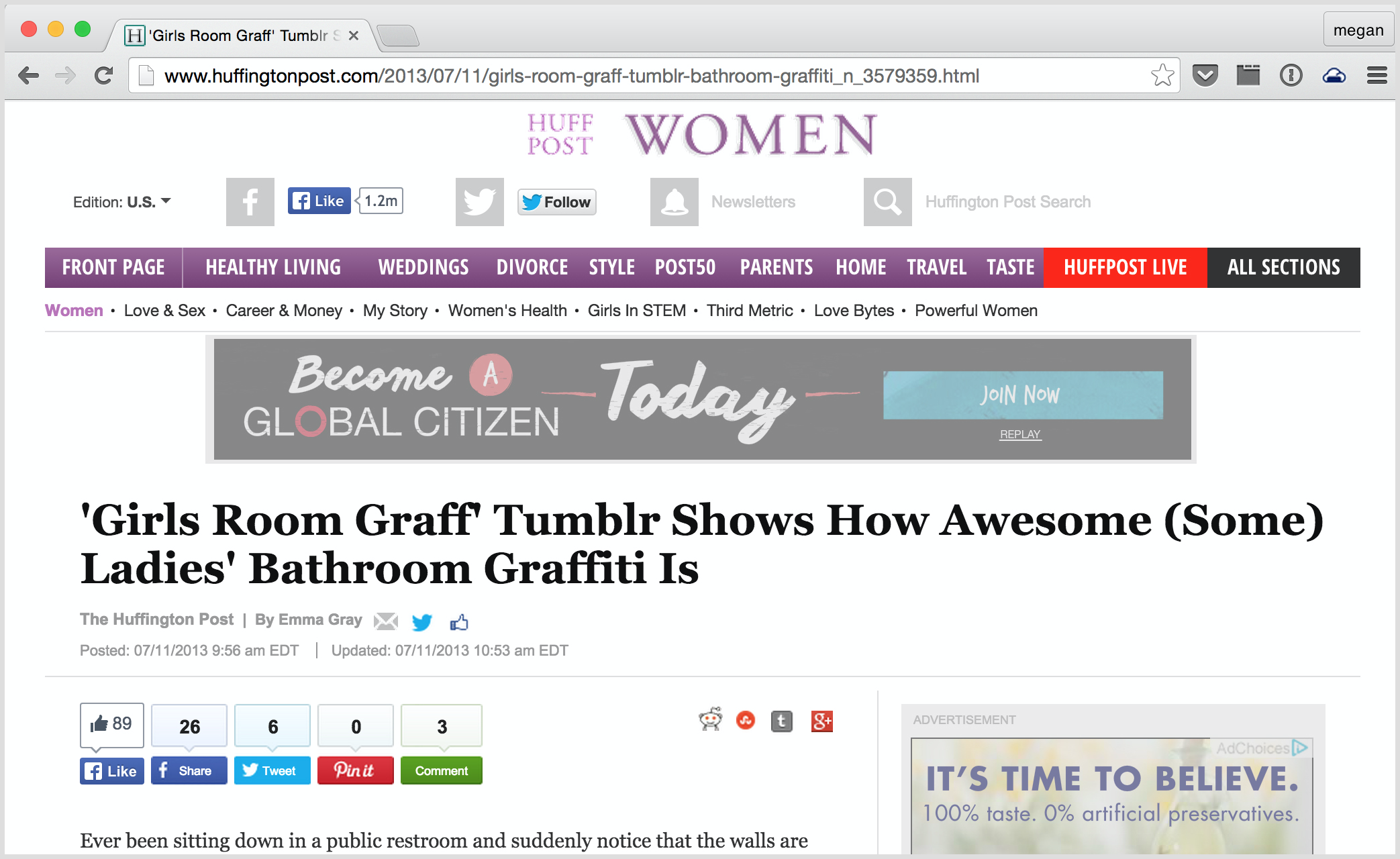Viewport: 1400px width, 859px height.
Task: Open the FRONT PAGE nav item
Action: pos(113,268)
